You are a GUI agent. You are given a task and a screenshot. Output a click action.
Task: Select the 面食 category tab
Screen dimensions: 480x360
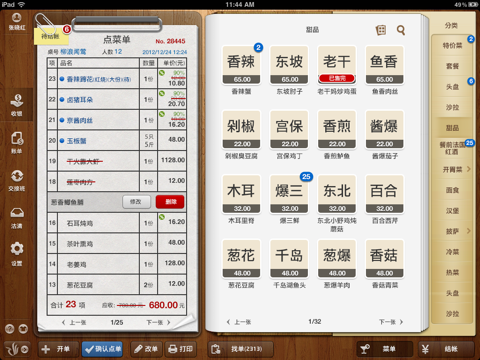[x=452, y=190]
